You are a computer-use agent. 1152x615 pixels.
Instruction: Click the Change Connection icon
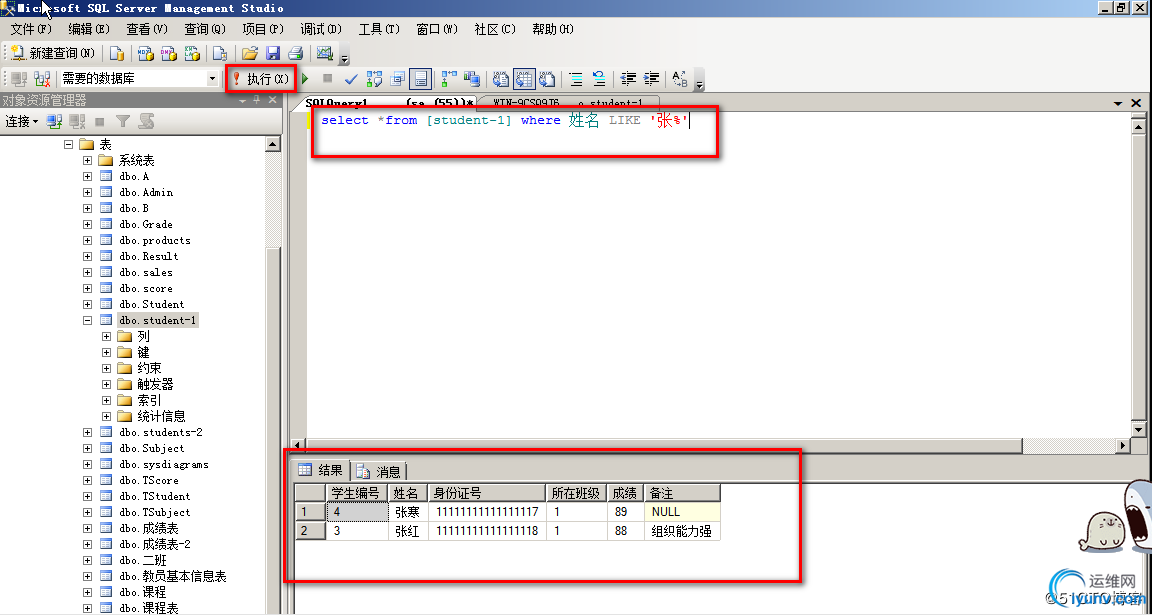(x=42, y=78)
